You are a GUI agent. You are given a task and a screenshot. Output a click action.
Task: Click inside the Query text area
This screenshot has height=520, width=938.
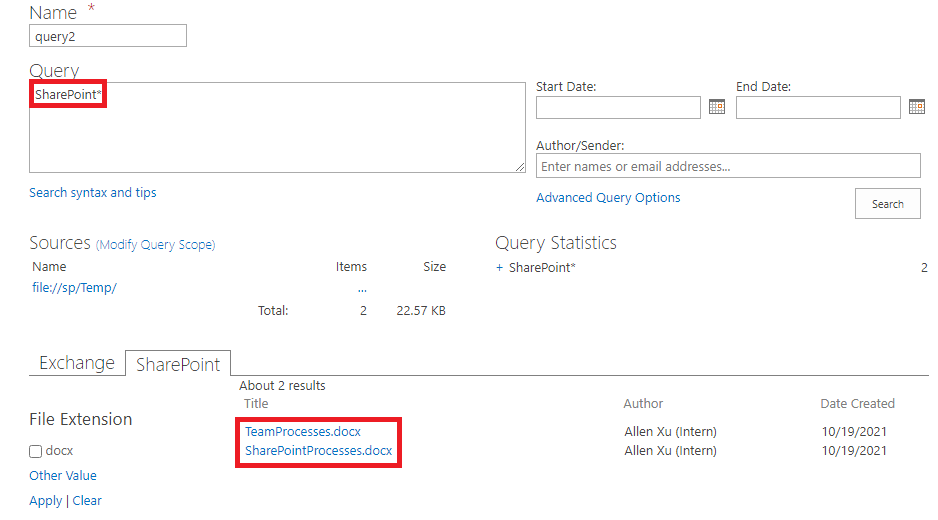(x=278, y=127)
